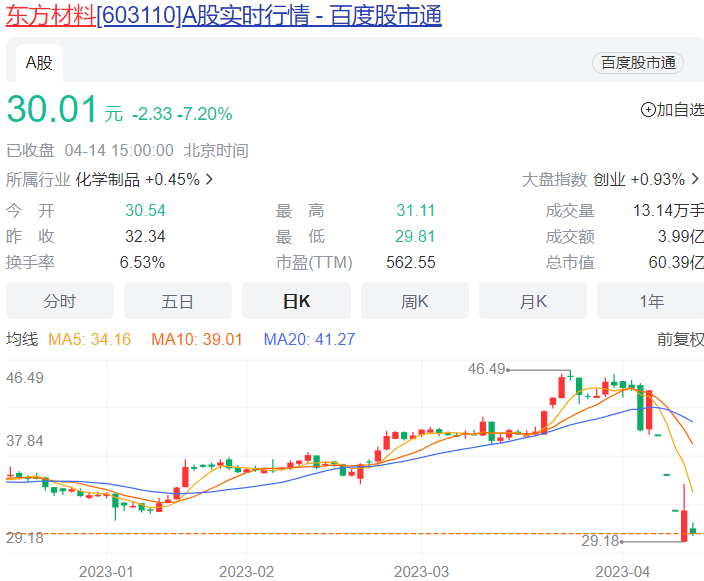Viewport: 704px width, 581px height.
Task: Click the 市盈(TTM) value 562.55
Action: [411, 262]
